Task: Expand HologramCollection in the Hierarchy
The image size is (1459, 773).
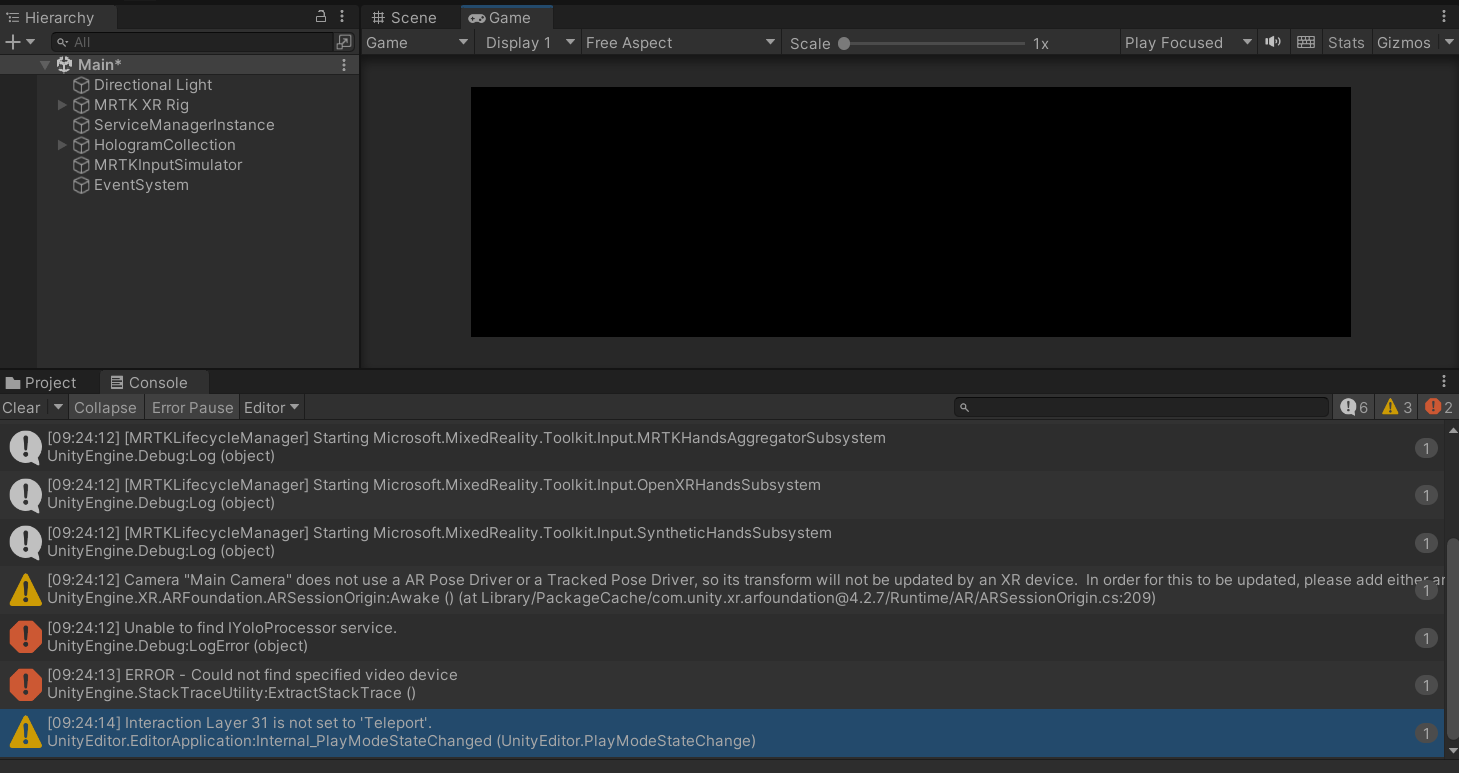Action: 62,144
